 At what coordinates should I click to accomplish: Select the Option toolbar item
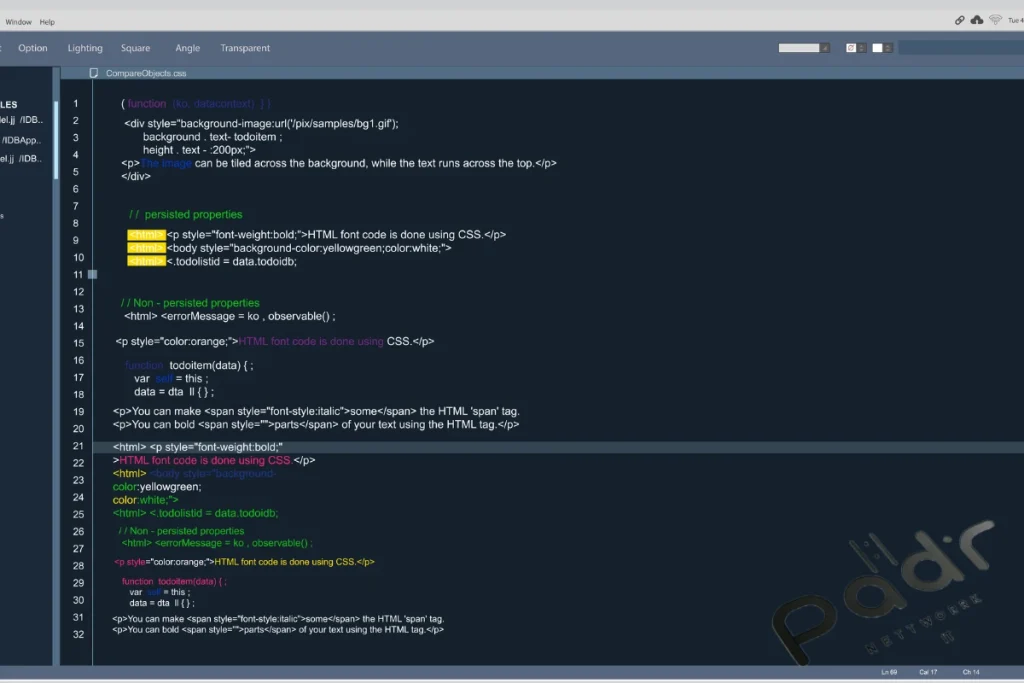[x=33, y=48]
